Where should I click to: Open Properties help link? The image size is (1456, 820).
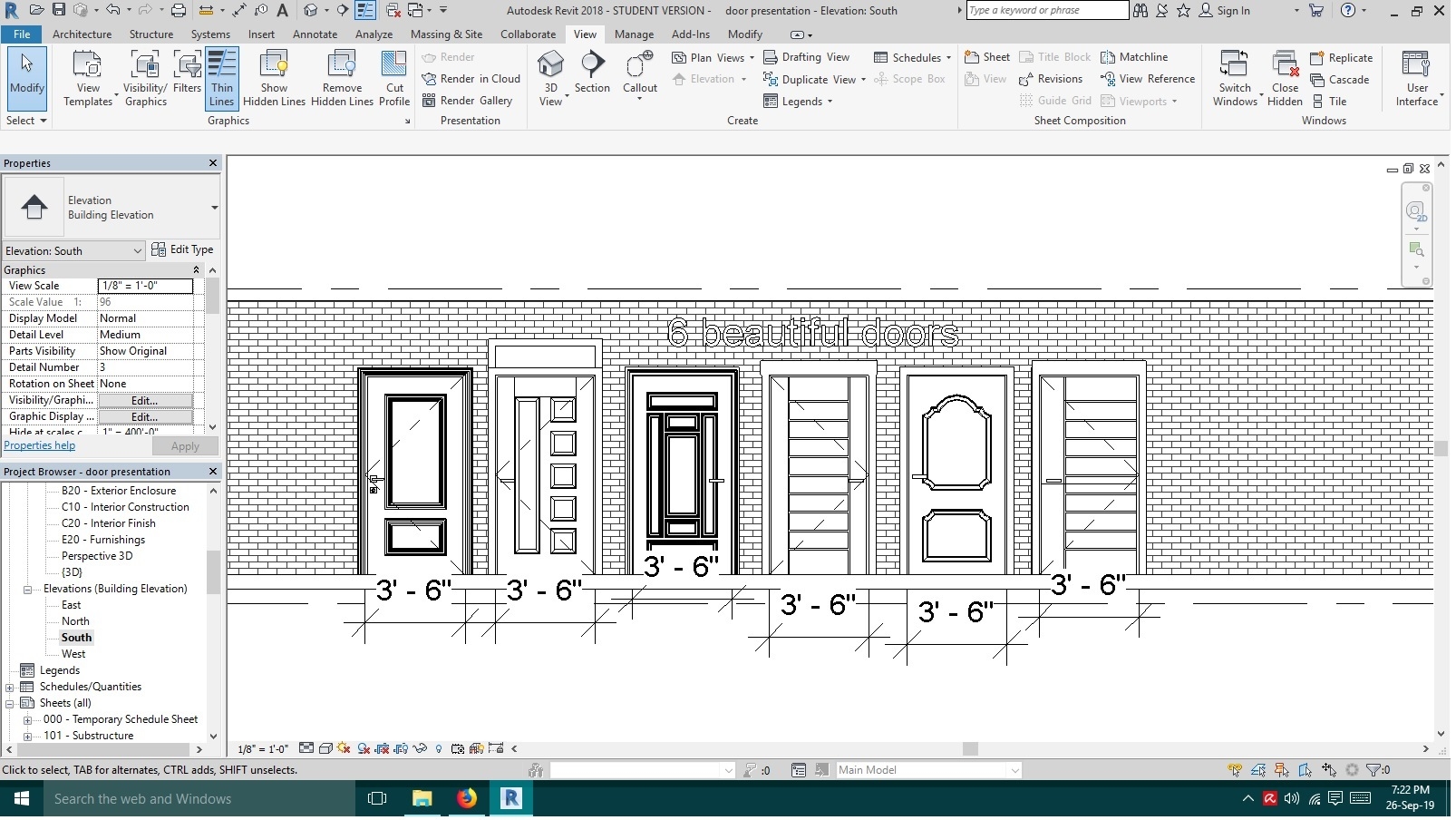tap(39, 444)
